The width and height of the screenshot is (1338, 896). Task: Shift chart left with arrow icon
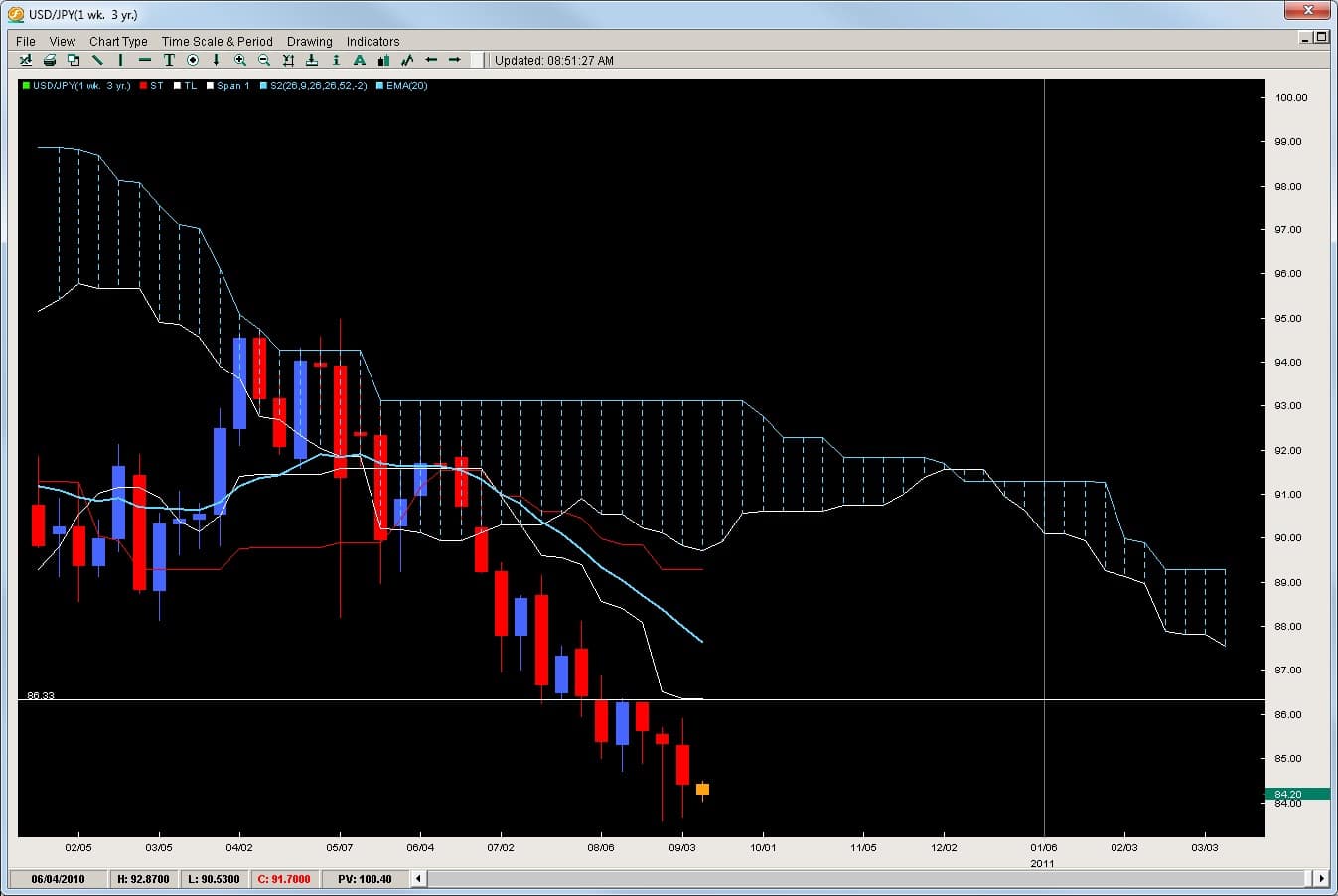[431, 60]
